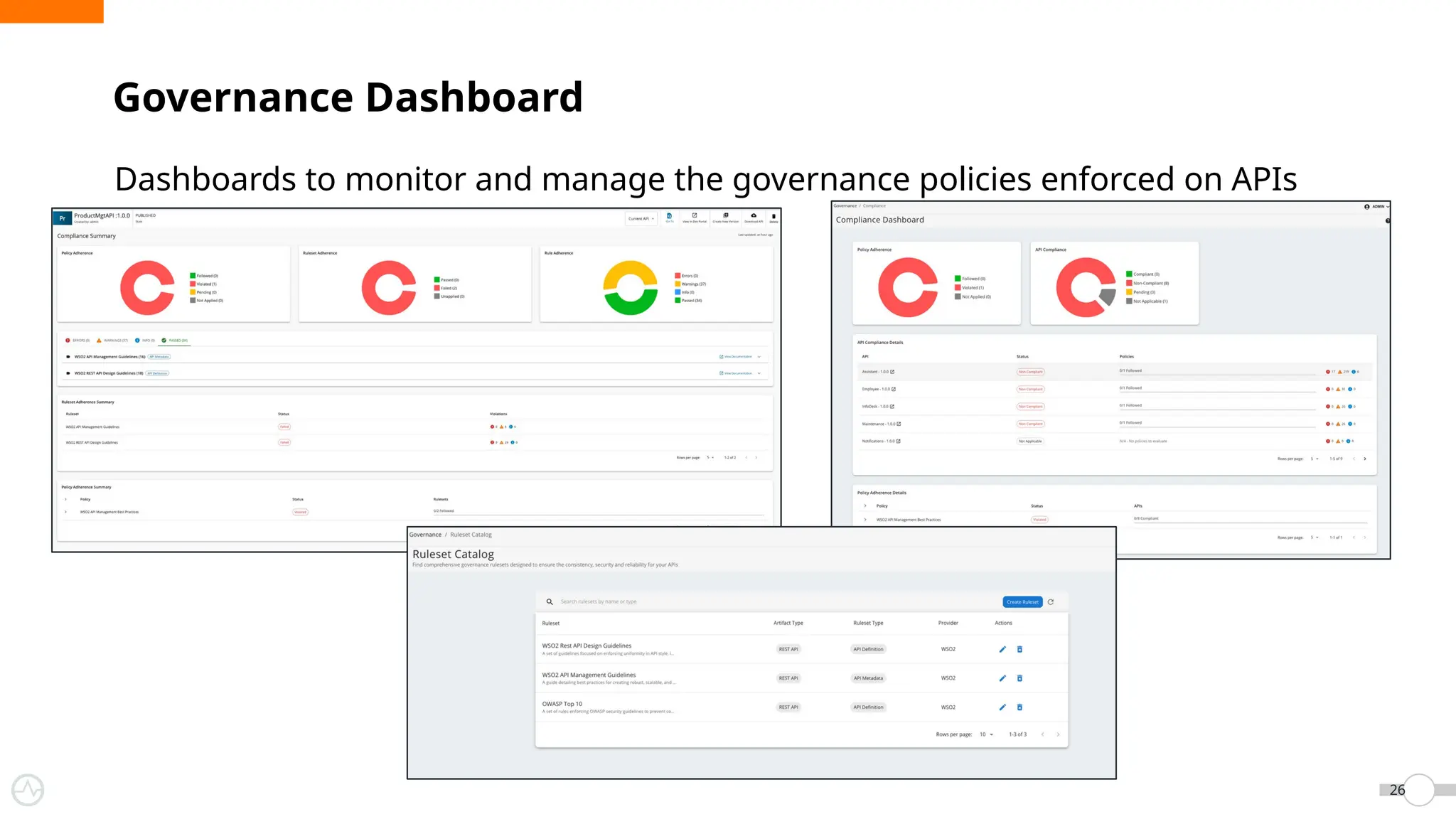Image resolution: width=1456 pixels, height=819 pixels.
Task: Switch to the Passed (34) tab
Action: pos(174,341)
